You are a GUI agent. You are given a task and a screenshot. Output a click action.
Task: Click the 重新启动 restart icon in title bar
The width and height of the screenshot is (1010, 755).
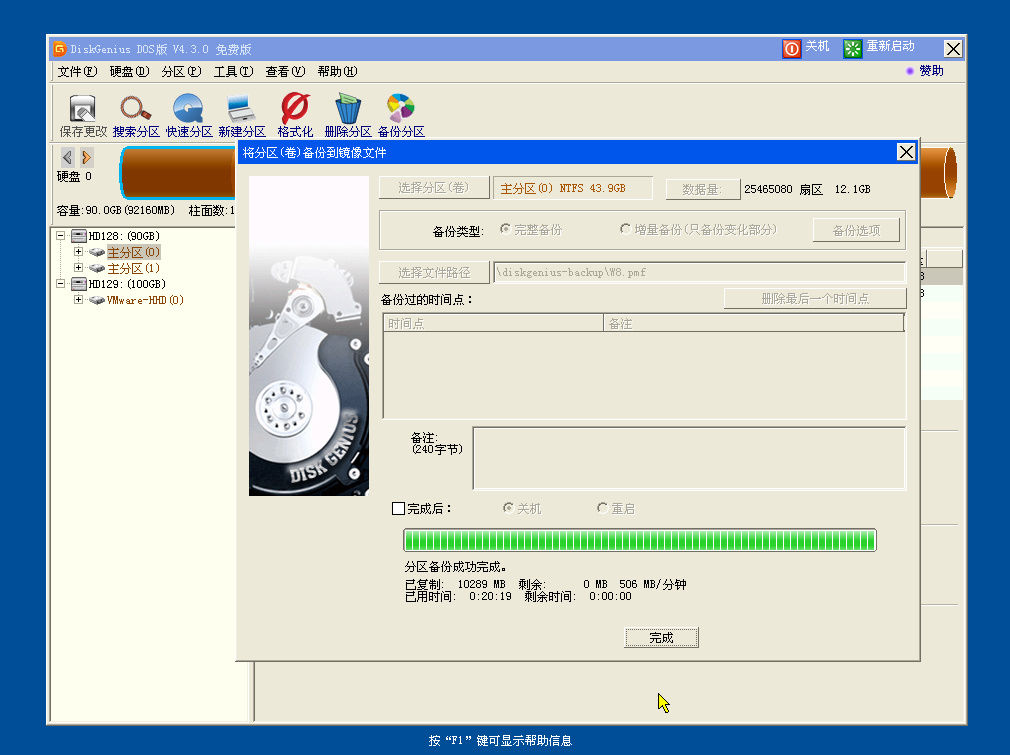pos(852,48)
